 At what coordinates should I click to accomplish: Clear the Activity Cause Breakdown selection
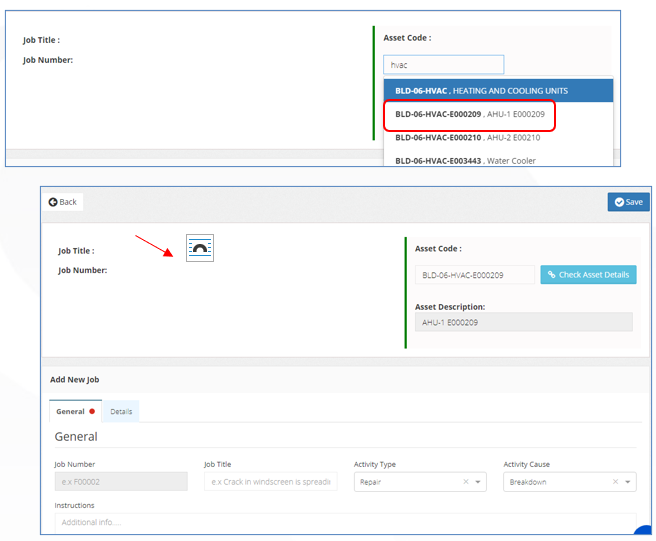(615, 482)
